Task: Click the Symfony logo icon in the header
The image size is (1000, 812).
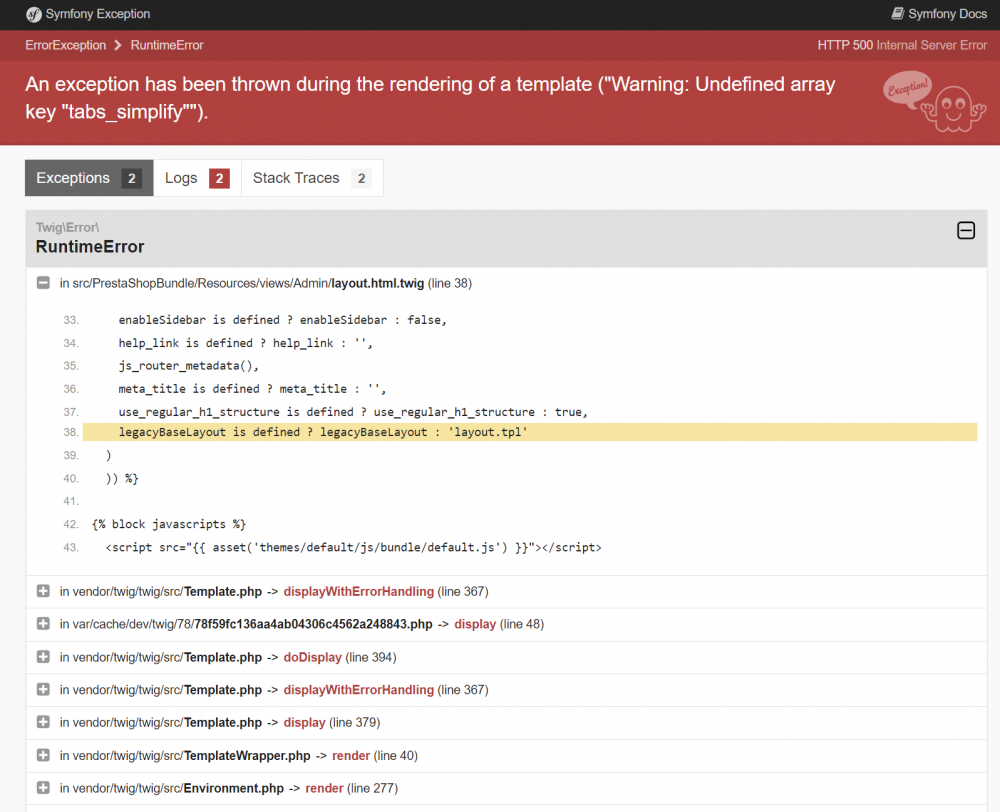Action: pyautogui.click(x=34, y=15)
